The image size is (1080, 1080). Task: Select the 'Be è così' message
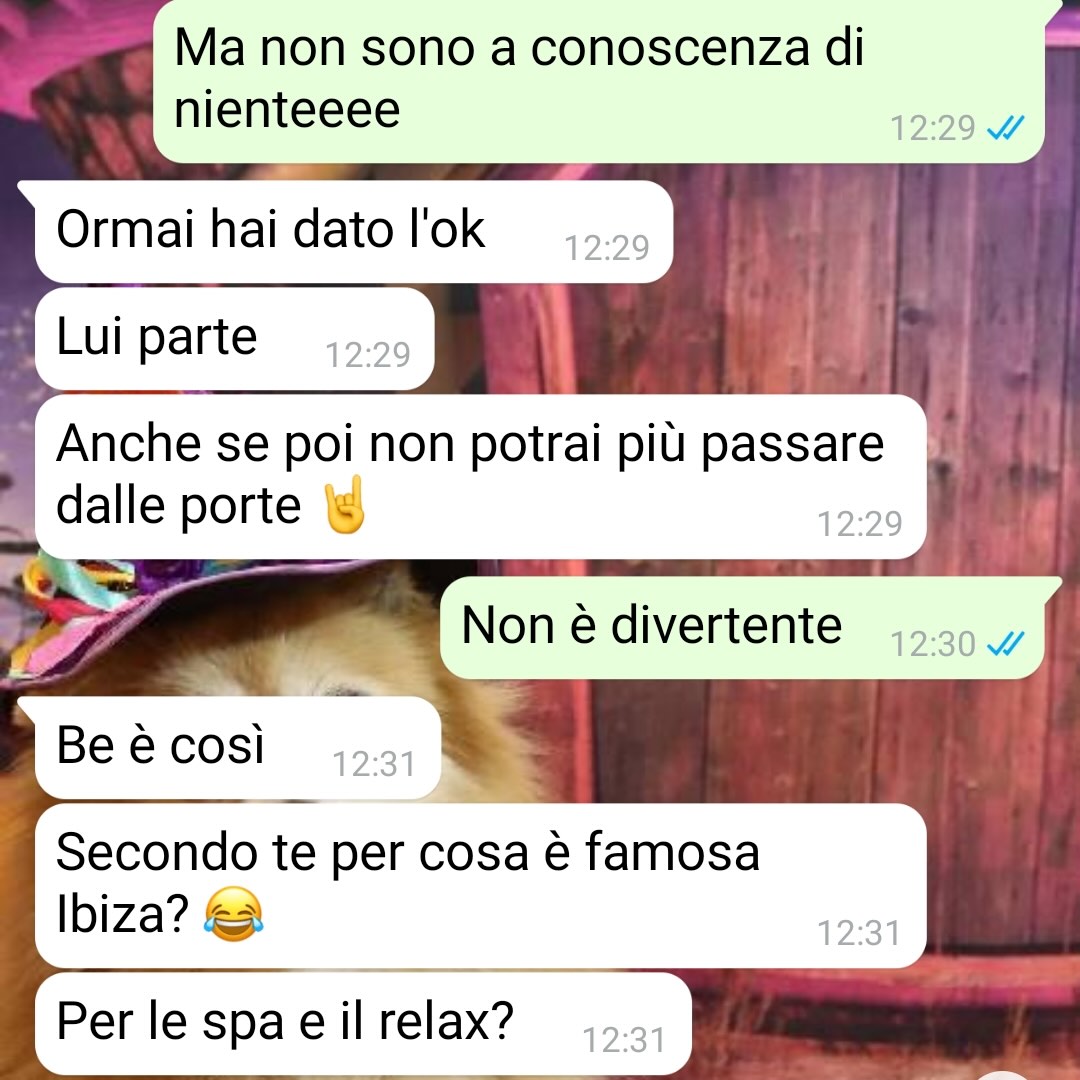pyautogui.click(x=238, y=747)
